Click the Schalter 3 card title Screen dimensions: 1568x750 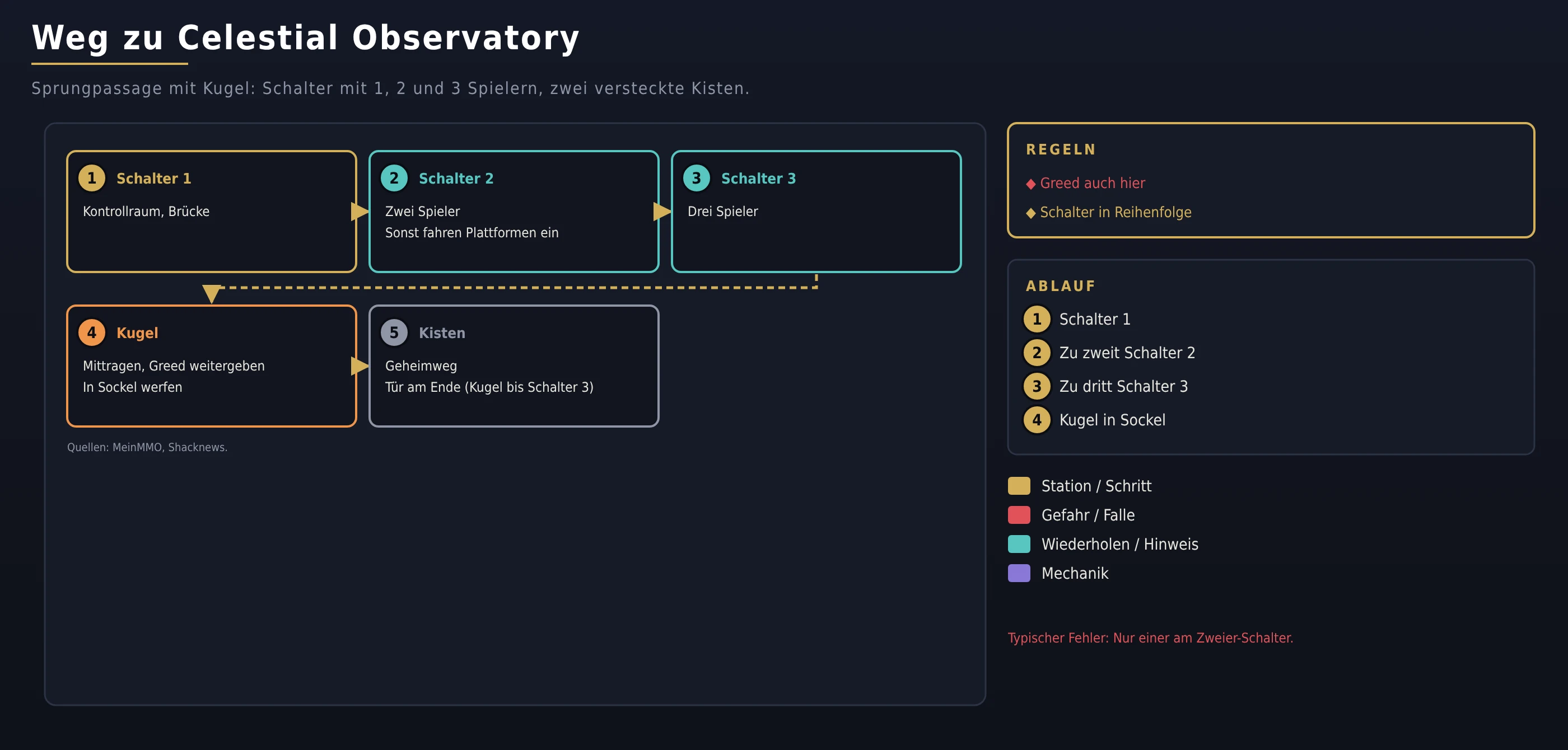coord(758,178)
